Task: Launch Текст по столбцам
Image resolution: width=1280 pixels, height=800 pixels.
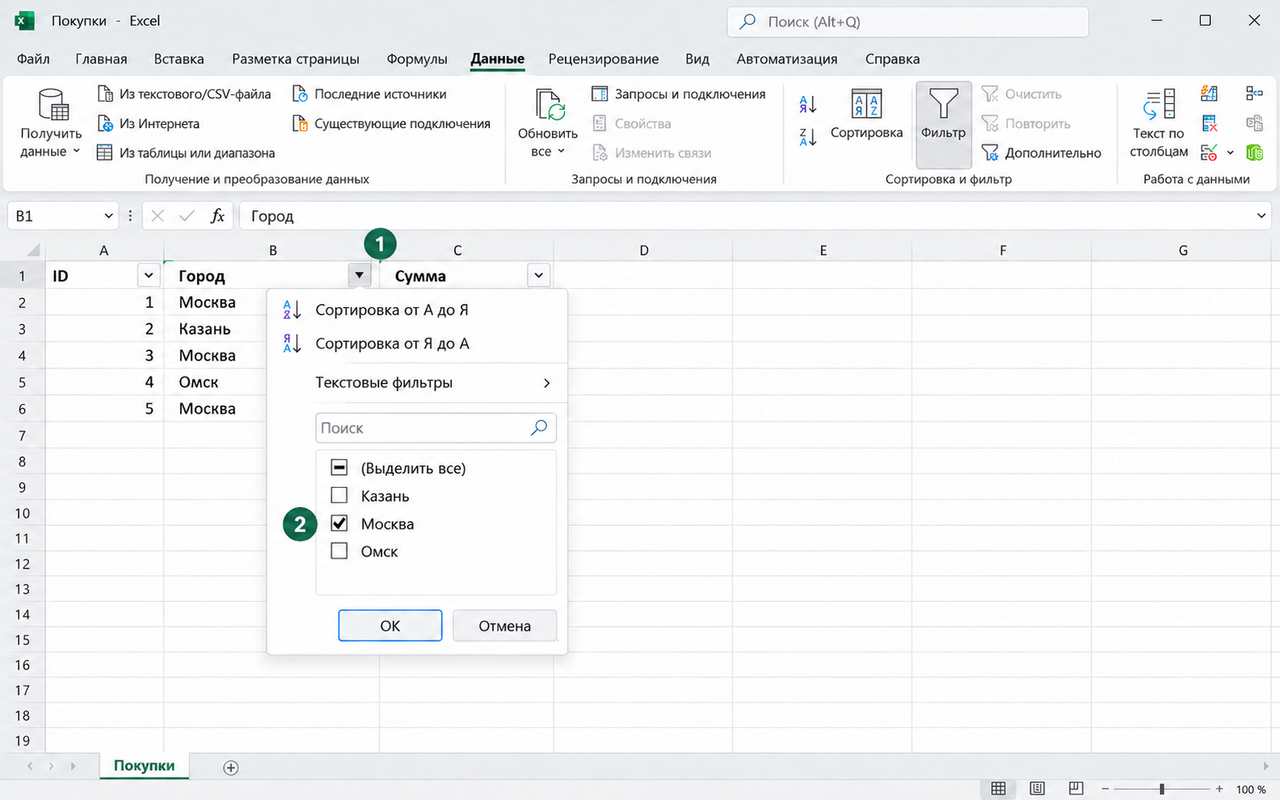Action: pyautogui.click(x=1159, y=124)
